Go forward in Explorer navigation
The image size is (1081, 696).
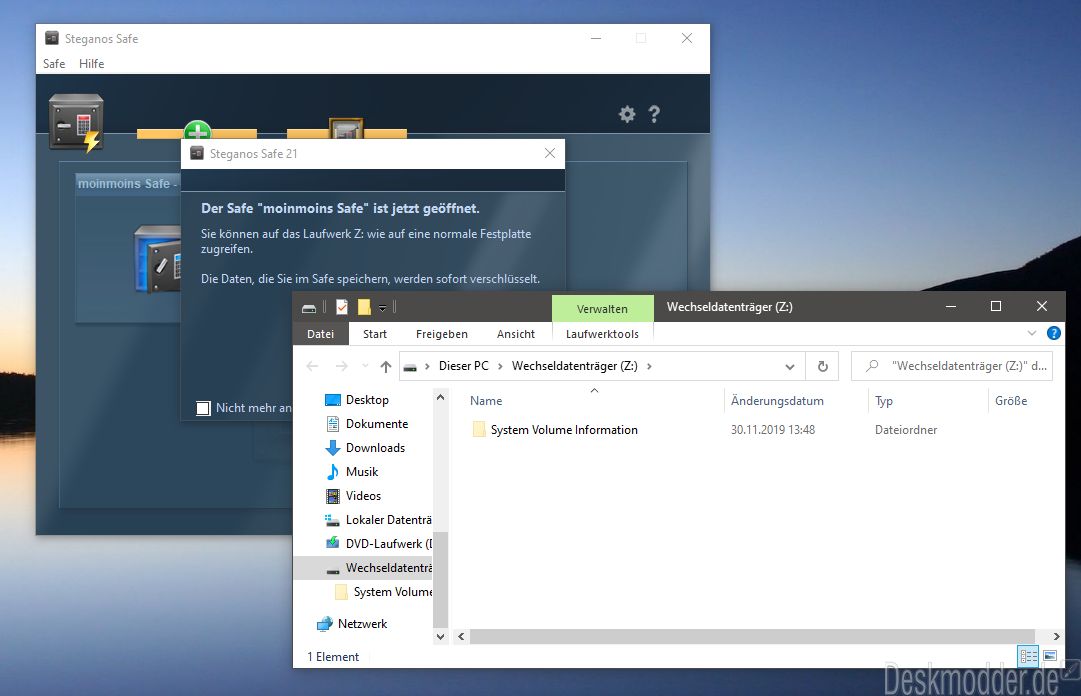tap(341, 366)
